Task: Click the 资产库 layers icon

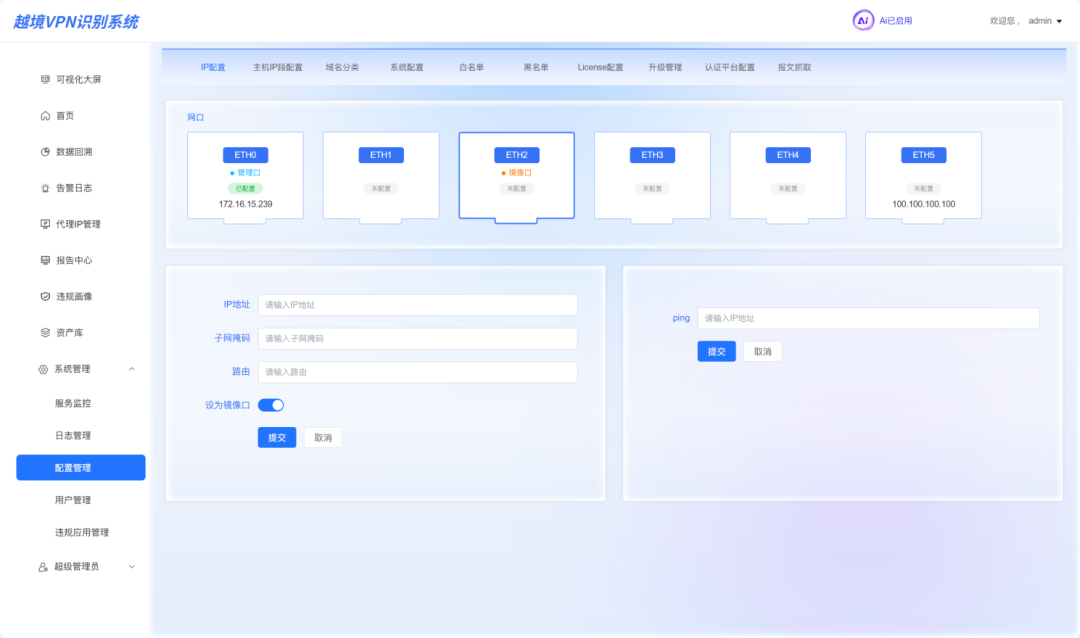Action: (x=45, y=333)
